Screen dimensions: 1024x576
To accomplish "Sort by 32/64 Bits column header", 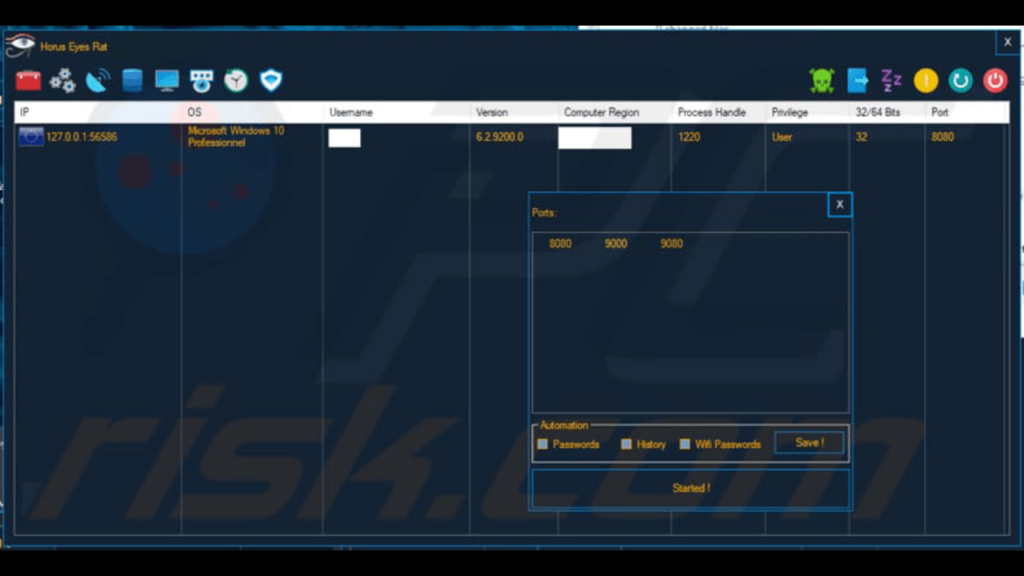I will (x=888, y=112).
